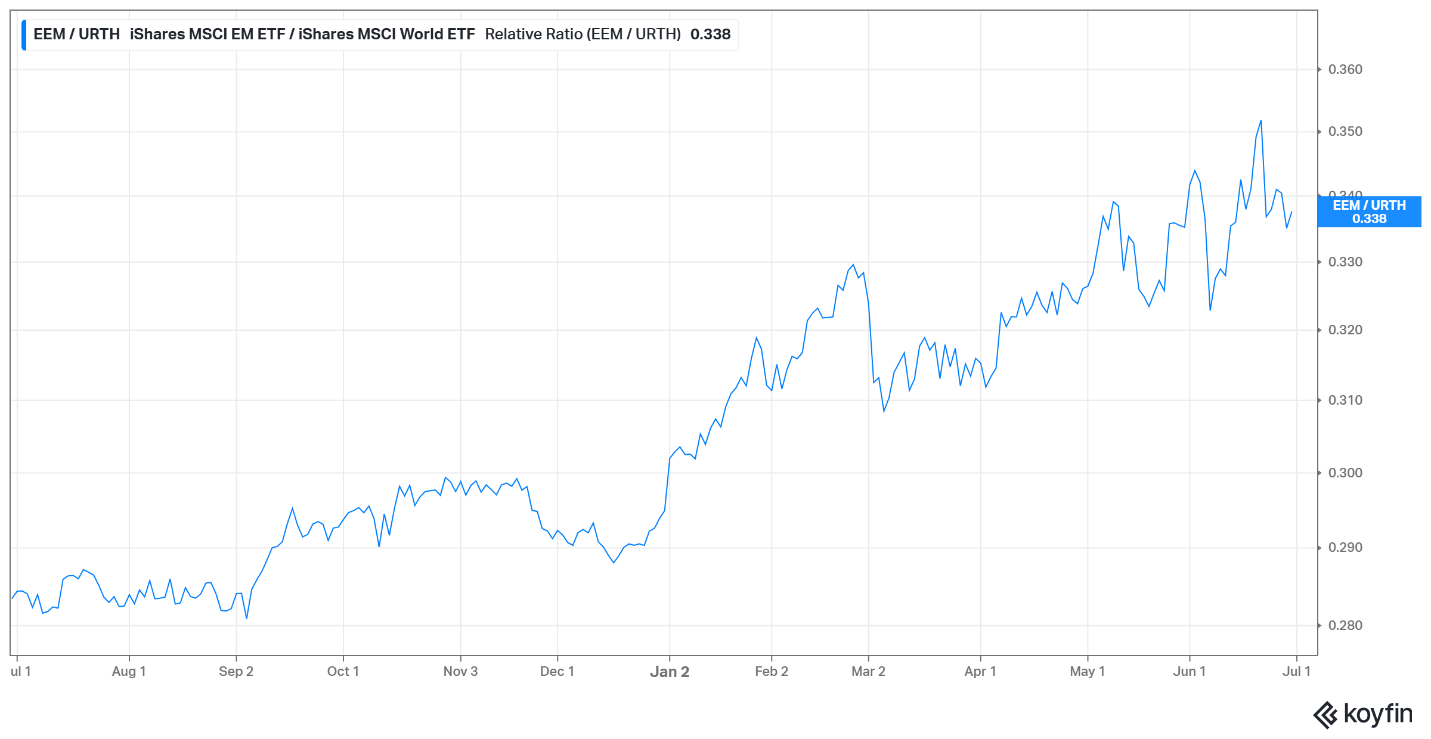Click the iShares MSCI EM ETF / iShares MSCI World ETF legend name
1431x739 pixels.
click(x=302, y=34)
